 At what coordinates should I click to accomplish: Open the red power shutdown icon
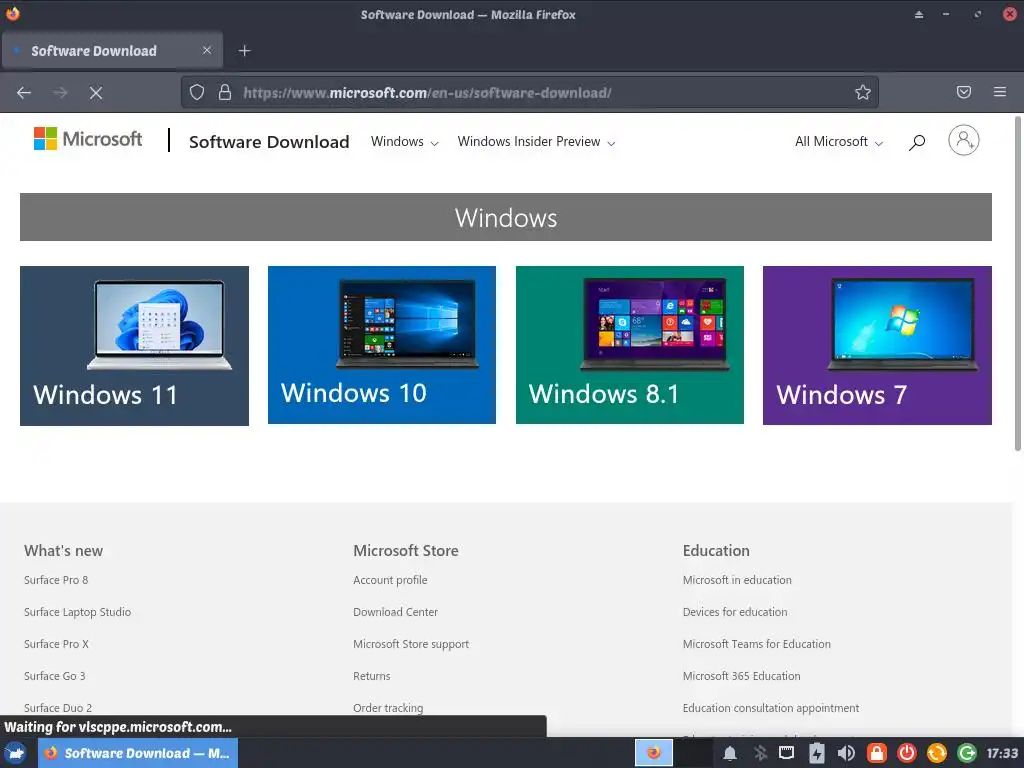(906, 754)
